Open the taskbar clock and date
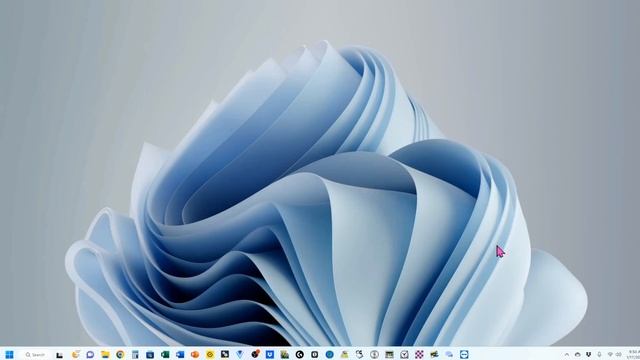The height and width of the screenshot is (360, 640). [633, 354]
